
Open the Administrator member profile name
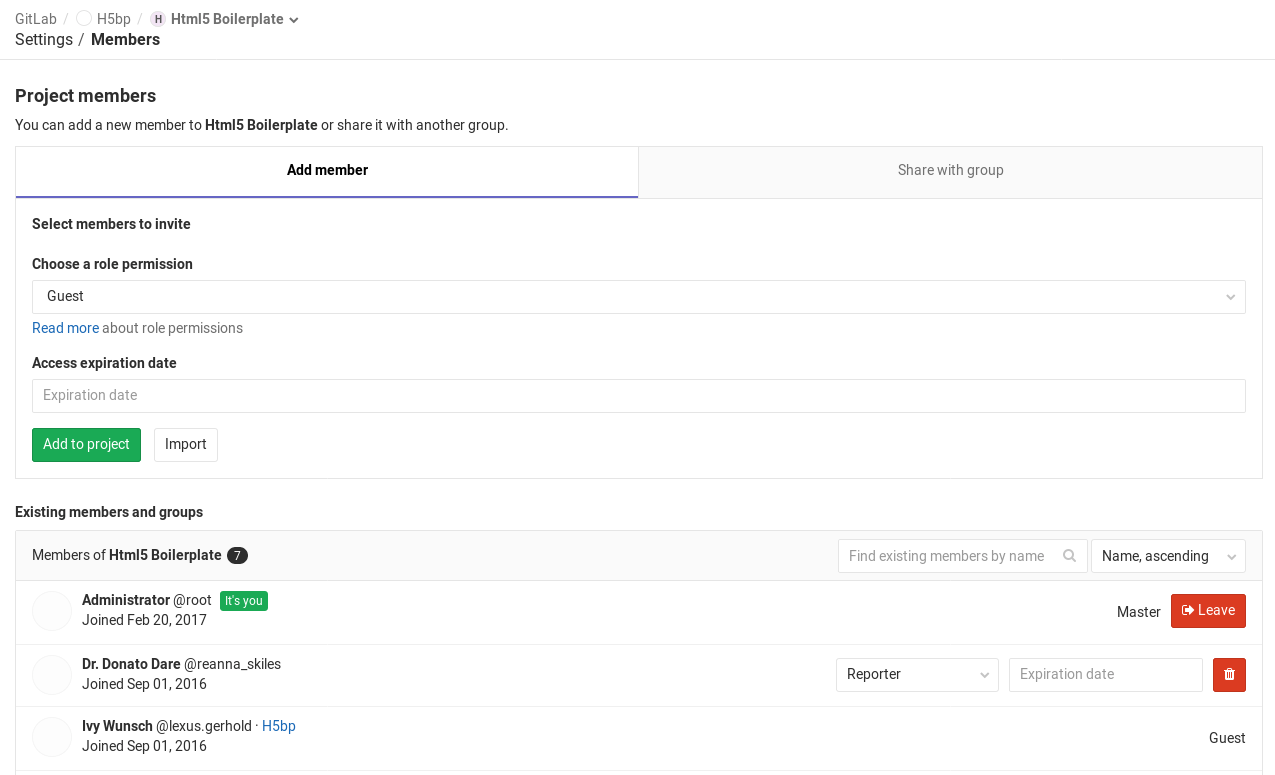(x=126, y=600)
